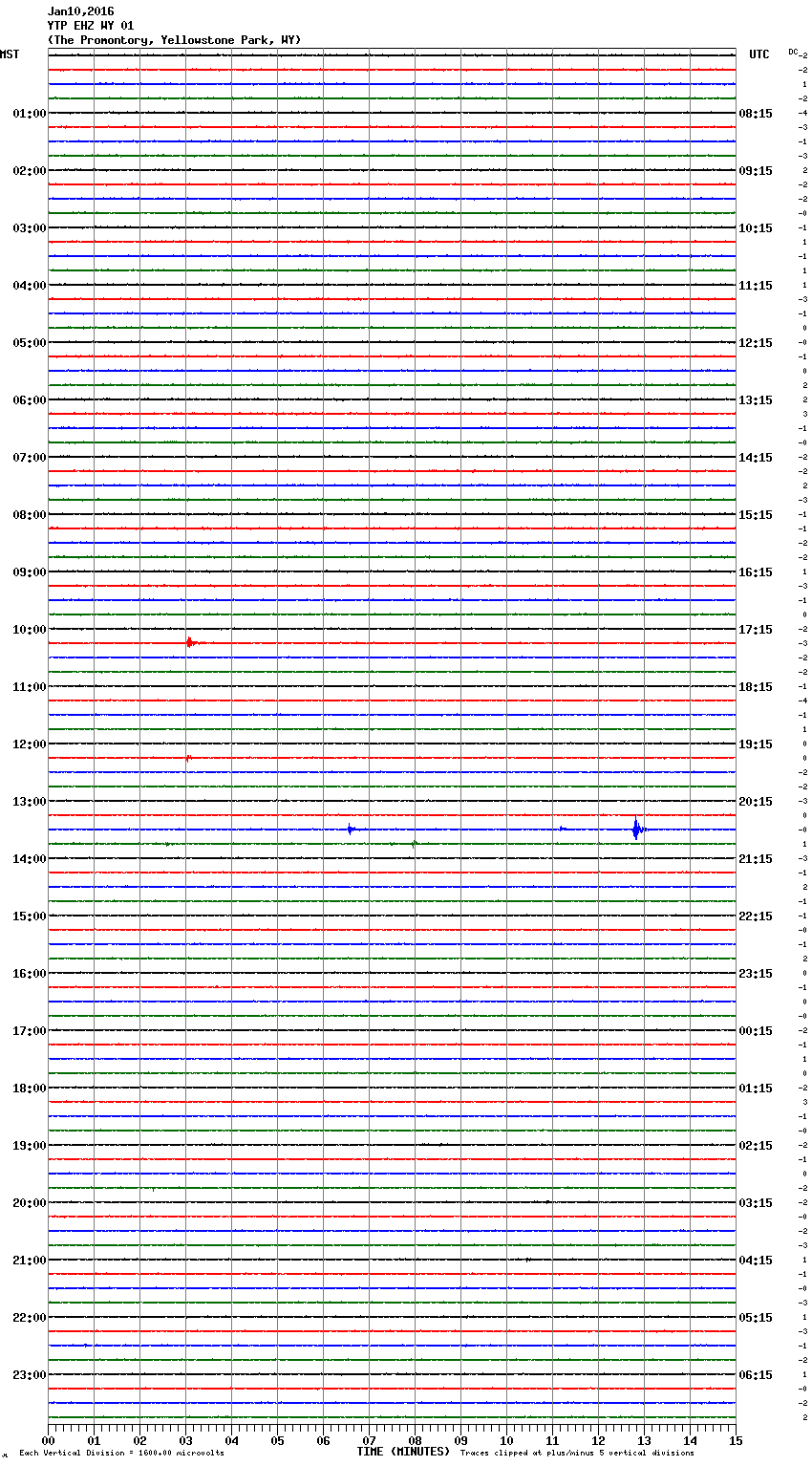
Task: Click the 00 minute mark on the time axis
Action: point(48,1440)
